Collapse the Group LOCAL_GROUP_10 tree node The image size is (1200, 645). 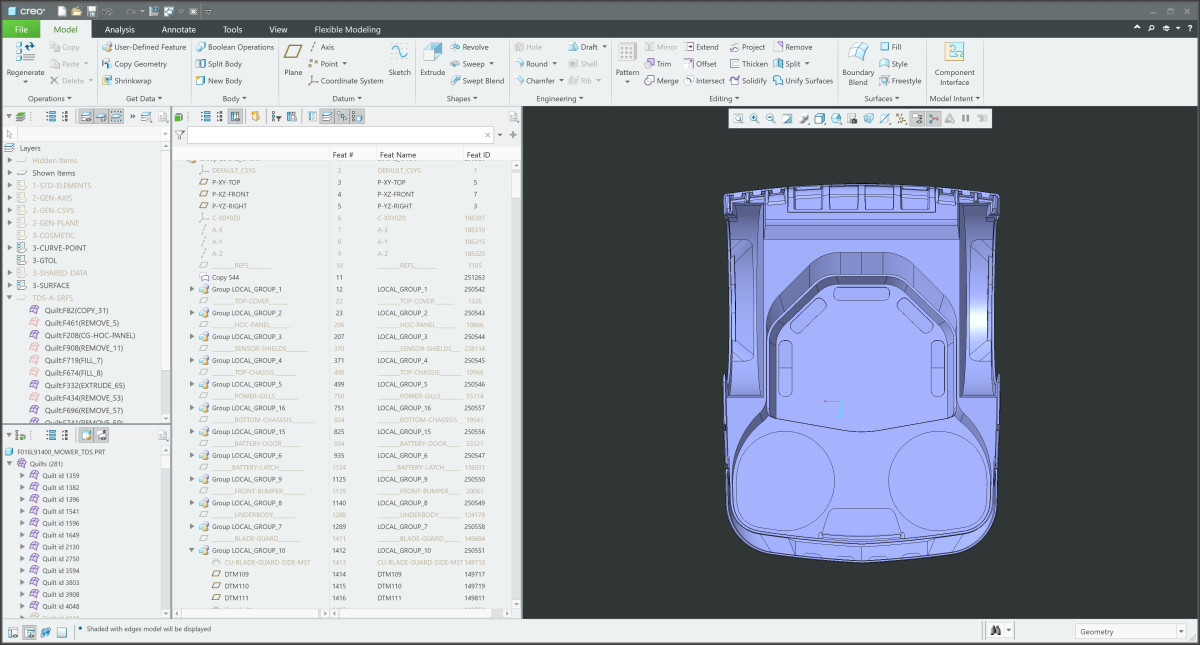(x=192, y=551)
